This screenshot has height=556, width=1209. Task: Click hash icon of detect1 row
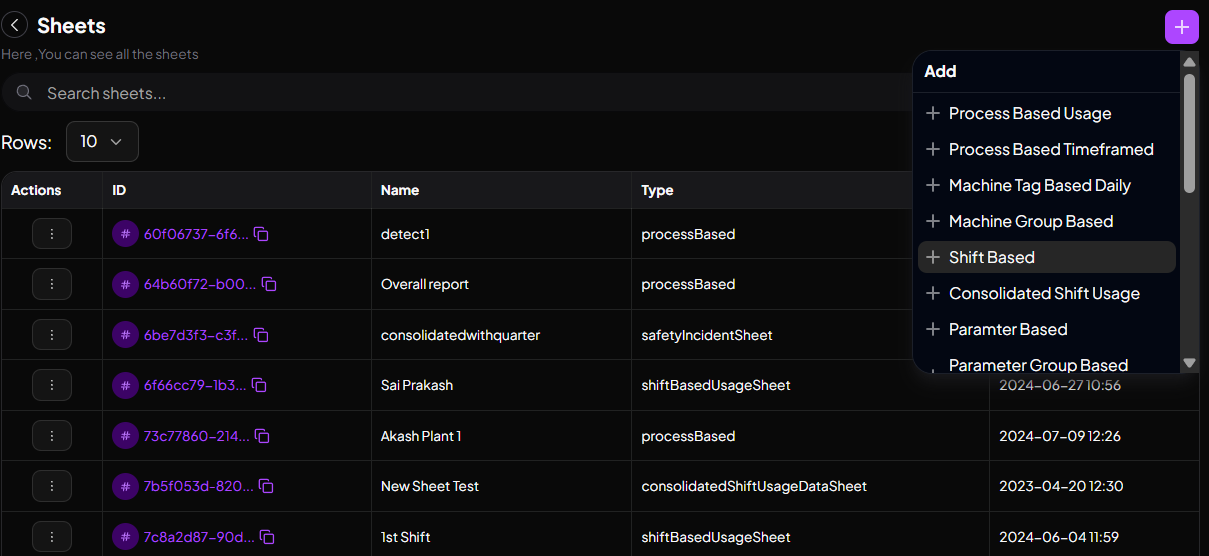click(125, 234)
